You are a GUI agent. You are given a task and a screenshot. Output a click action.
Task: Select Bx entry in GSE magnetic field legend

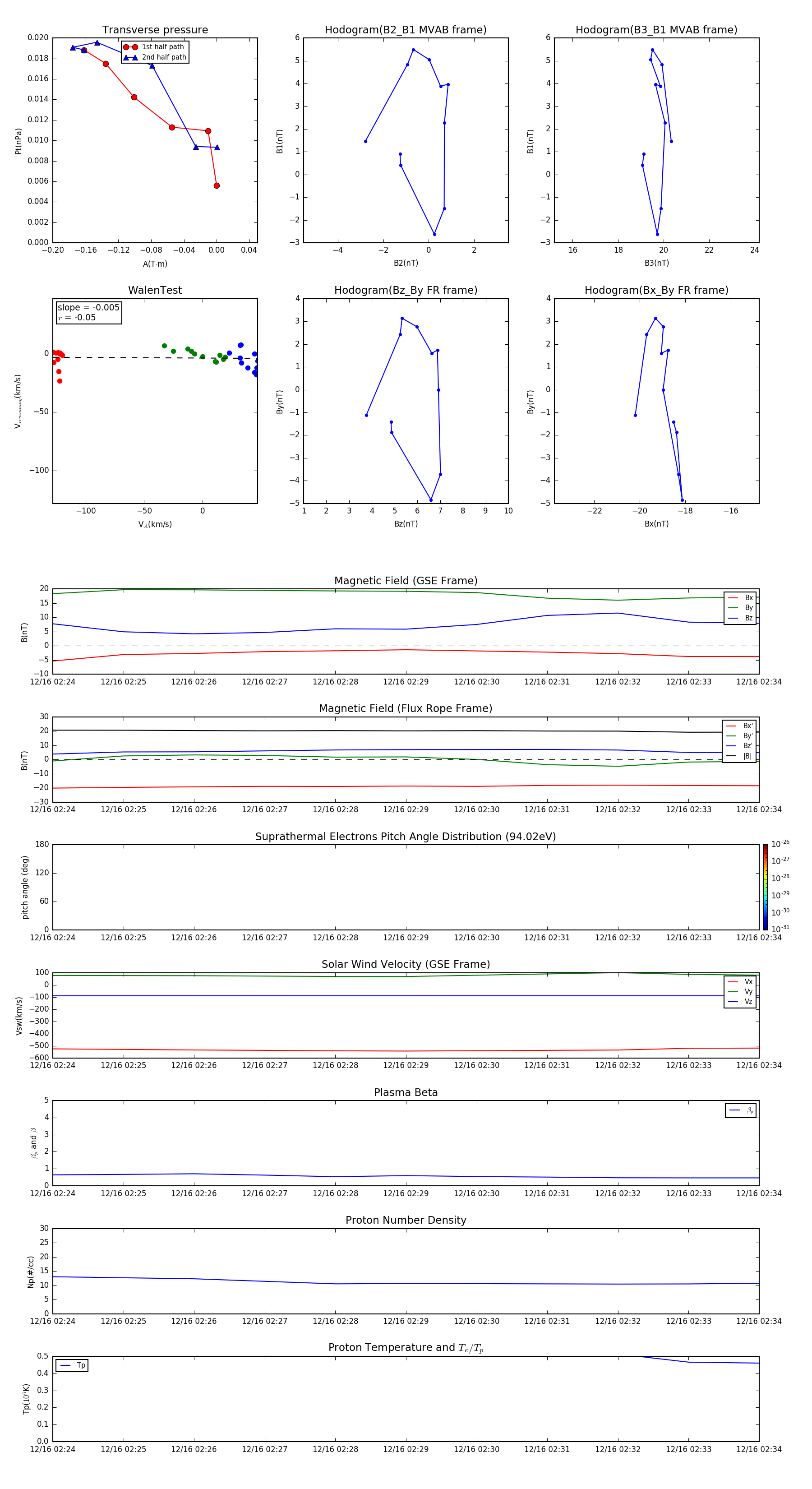pos(740,598)
